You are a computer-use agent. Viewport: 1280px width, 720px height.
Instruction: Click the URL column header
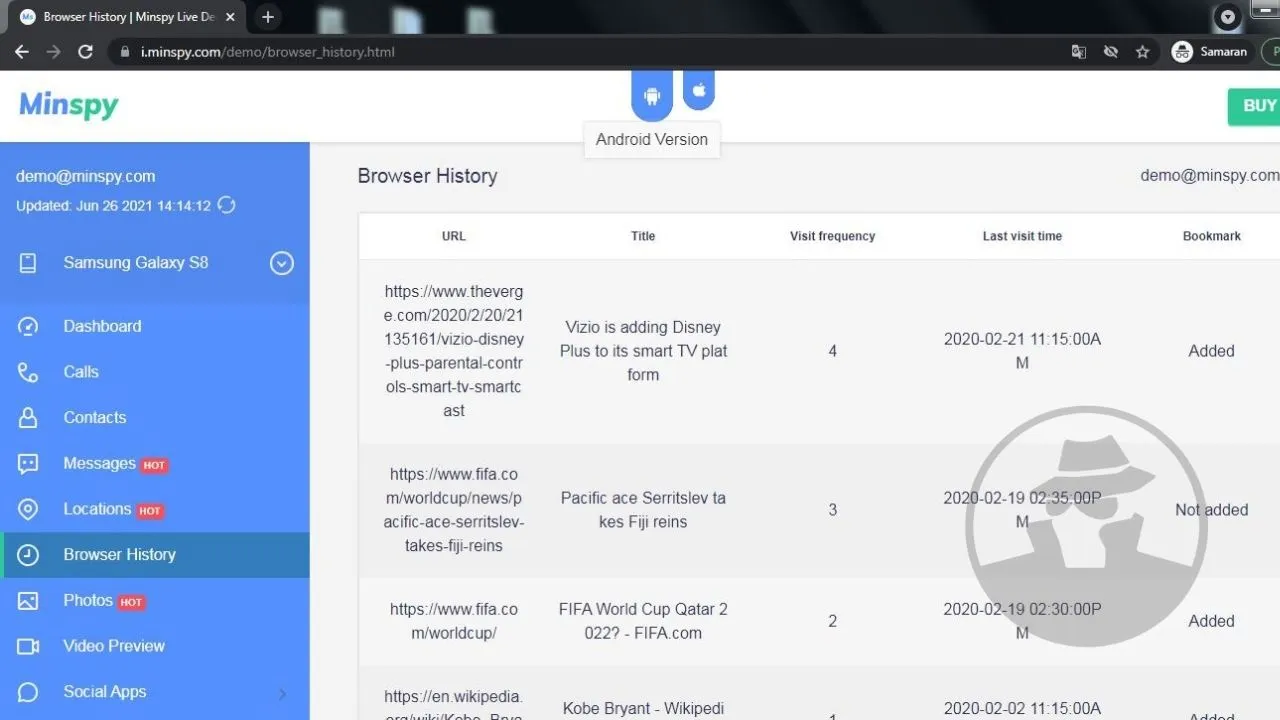tap(454, 236)
